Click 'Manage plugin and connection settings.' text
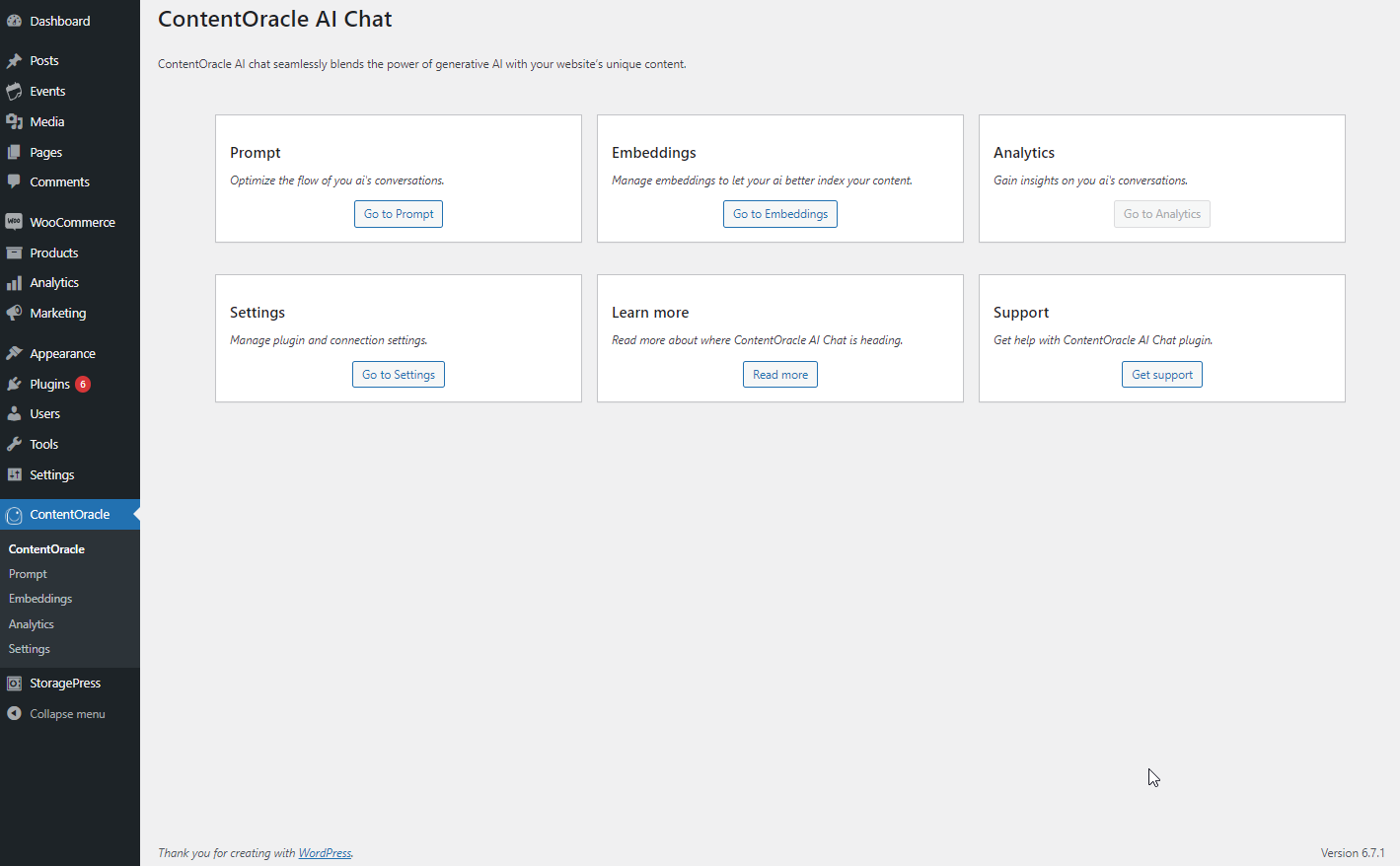1400x866 pixels. [x=329, y=340]
